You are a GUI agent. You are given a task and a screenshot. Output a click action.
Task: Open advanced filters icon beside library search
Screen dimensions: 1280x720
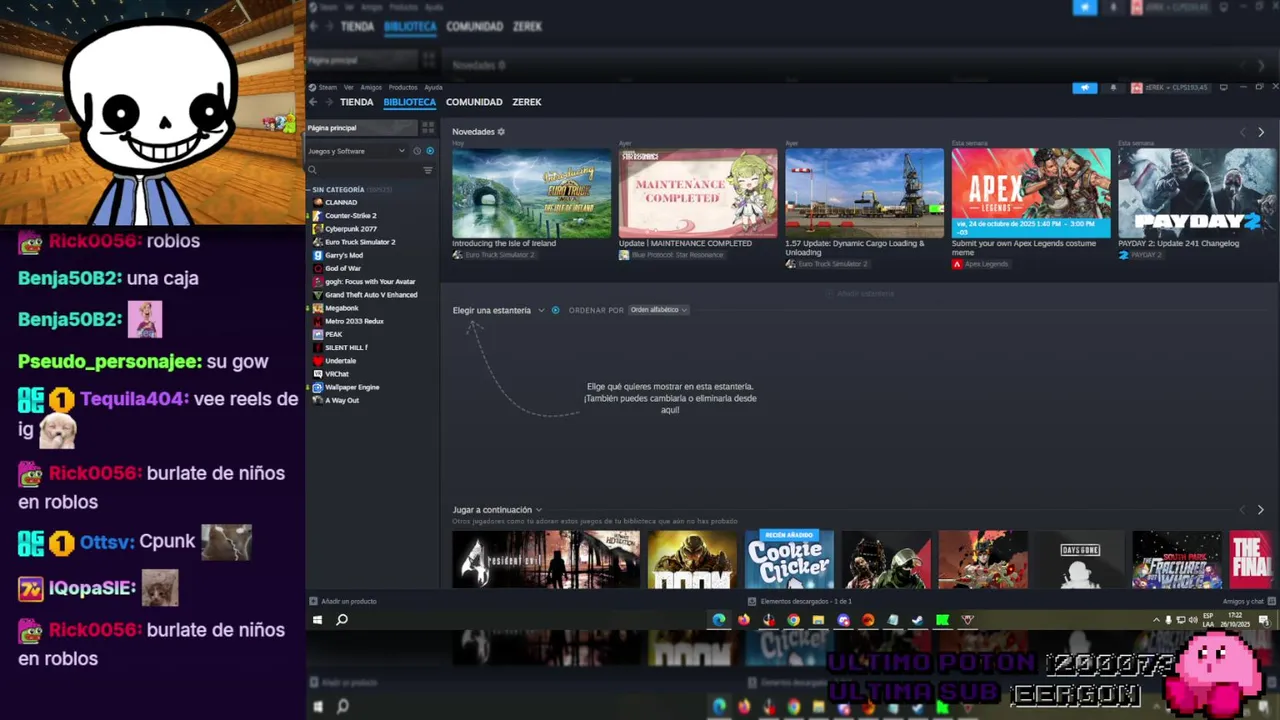coord(428,170)
